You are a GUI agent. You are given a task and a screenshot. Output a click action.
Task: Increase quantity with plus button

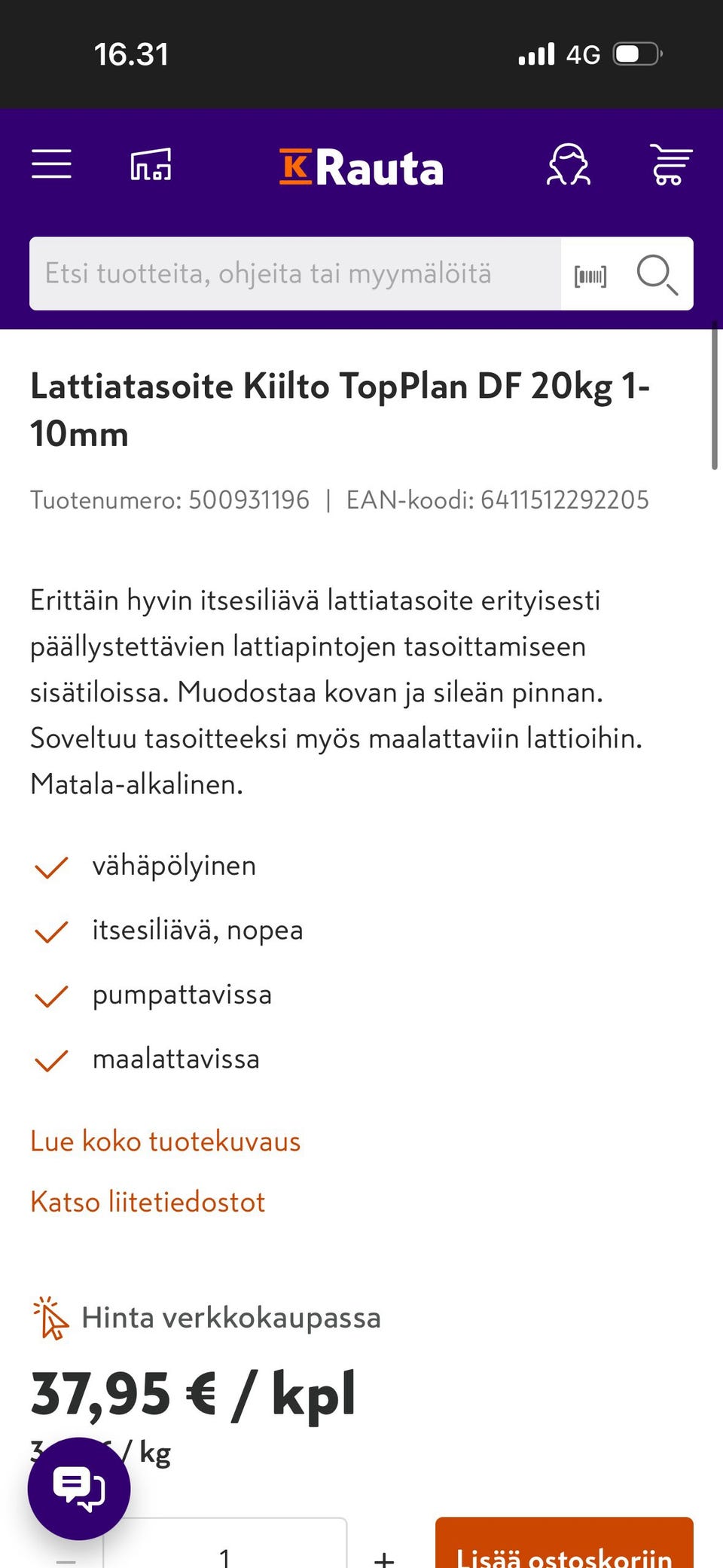coord(384,1557)
